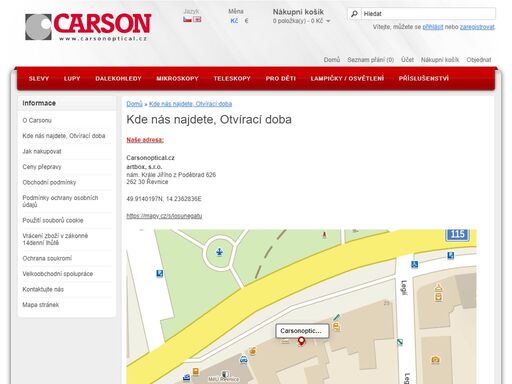Click the Hledat search field
This screenshot has height=384, width=512.
pyautogui.click(x=428, y=14)
